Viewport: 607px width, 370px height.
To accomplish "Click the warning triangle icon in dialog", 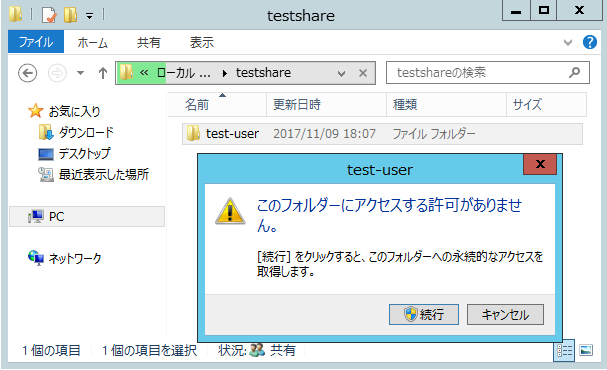I will (230, 211).
